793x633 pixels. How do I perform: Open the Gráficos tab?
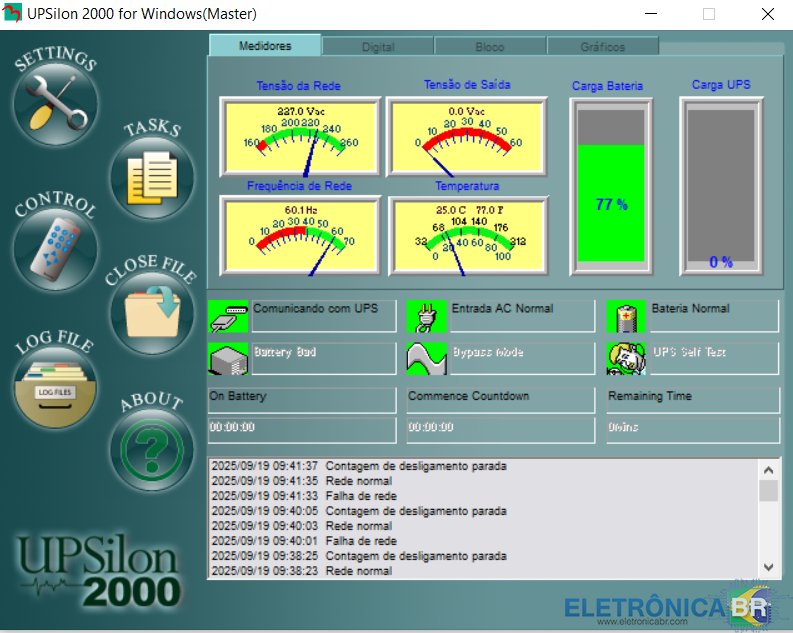pyautogui.click(x=602, y=47)
